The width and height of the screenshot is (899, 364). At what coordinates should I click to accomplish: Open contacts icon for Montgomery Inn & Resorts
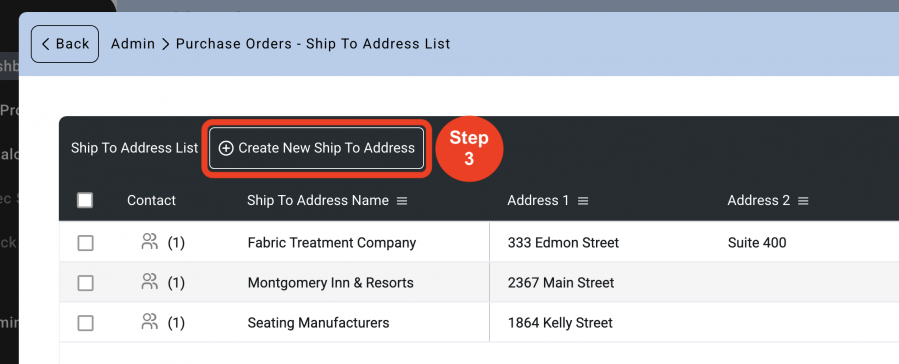149,282
